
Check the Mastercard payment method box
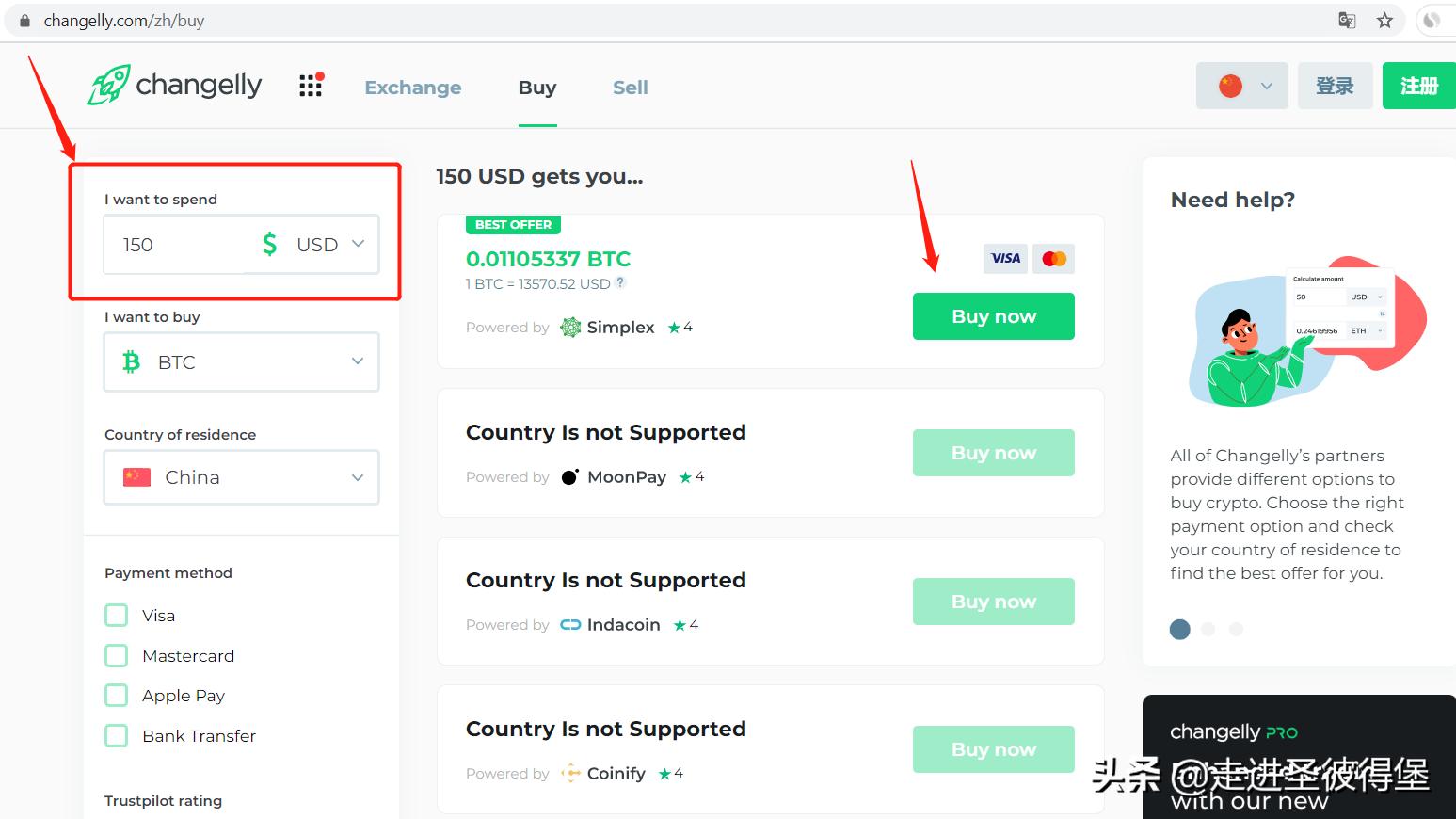[117, 656]
